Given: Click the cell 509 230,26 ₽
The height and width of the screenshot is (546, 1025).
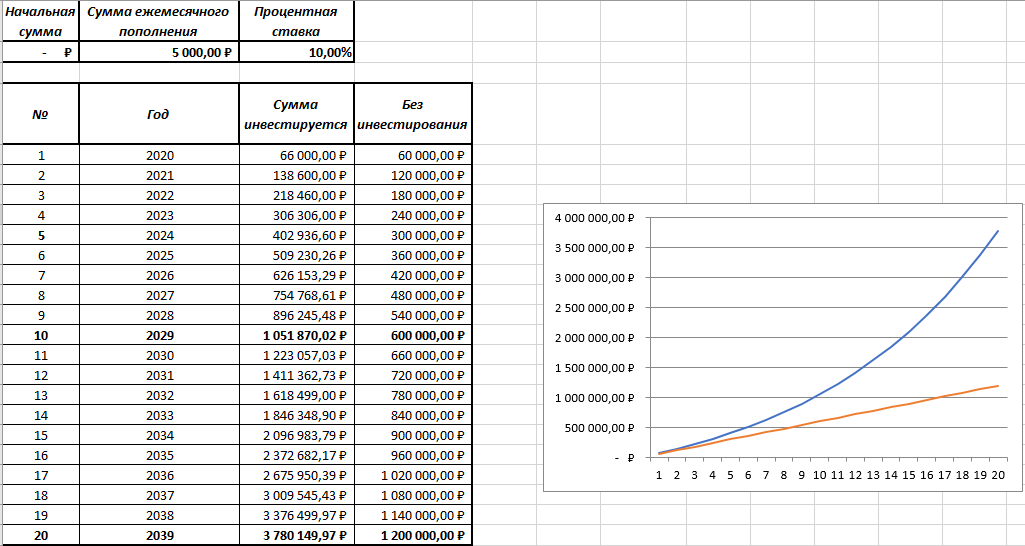Looking at the screenshot, I should [296, 256].
